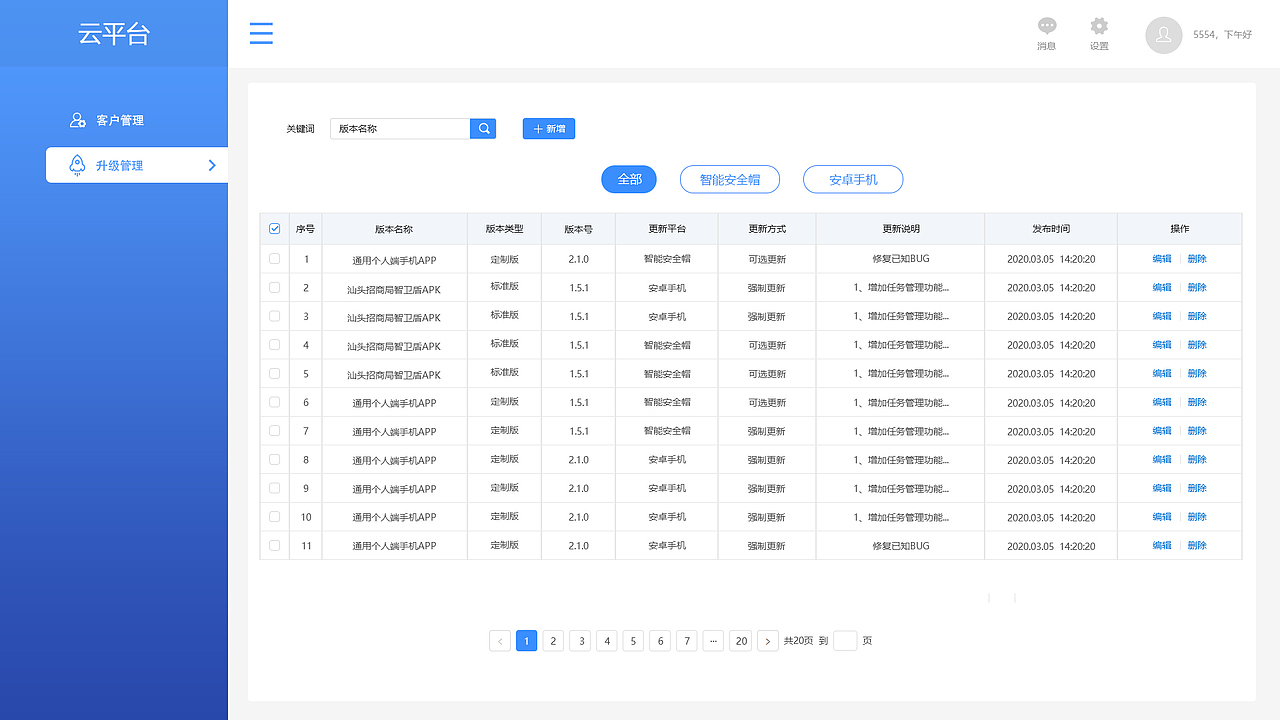This screenshot has width=1280, height=720.
Task: Click the helmet icon for 升级管理
Action: 78,165
